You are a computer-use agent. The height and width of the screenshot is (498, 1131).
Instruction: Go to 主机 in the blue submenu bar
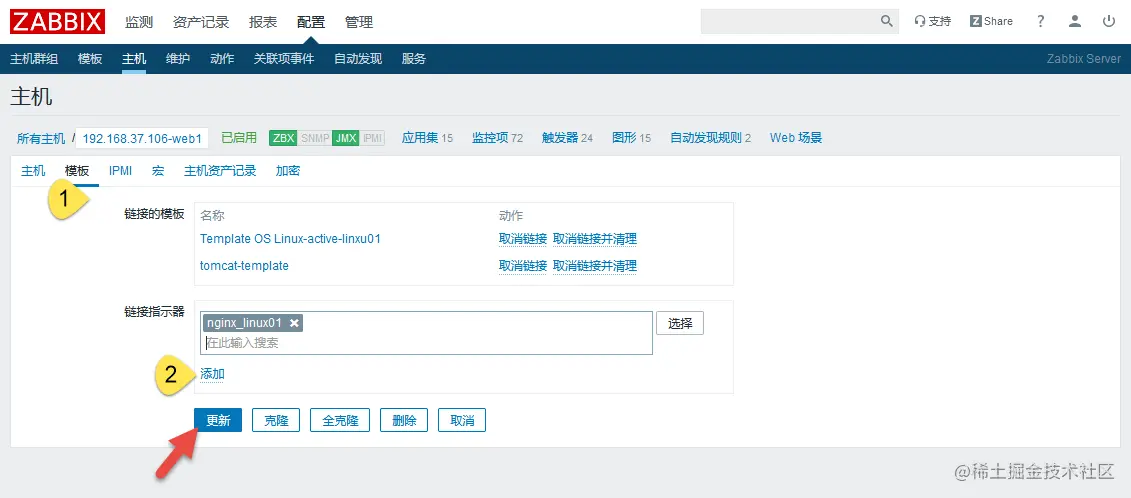point(134,59)
